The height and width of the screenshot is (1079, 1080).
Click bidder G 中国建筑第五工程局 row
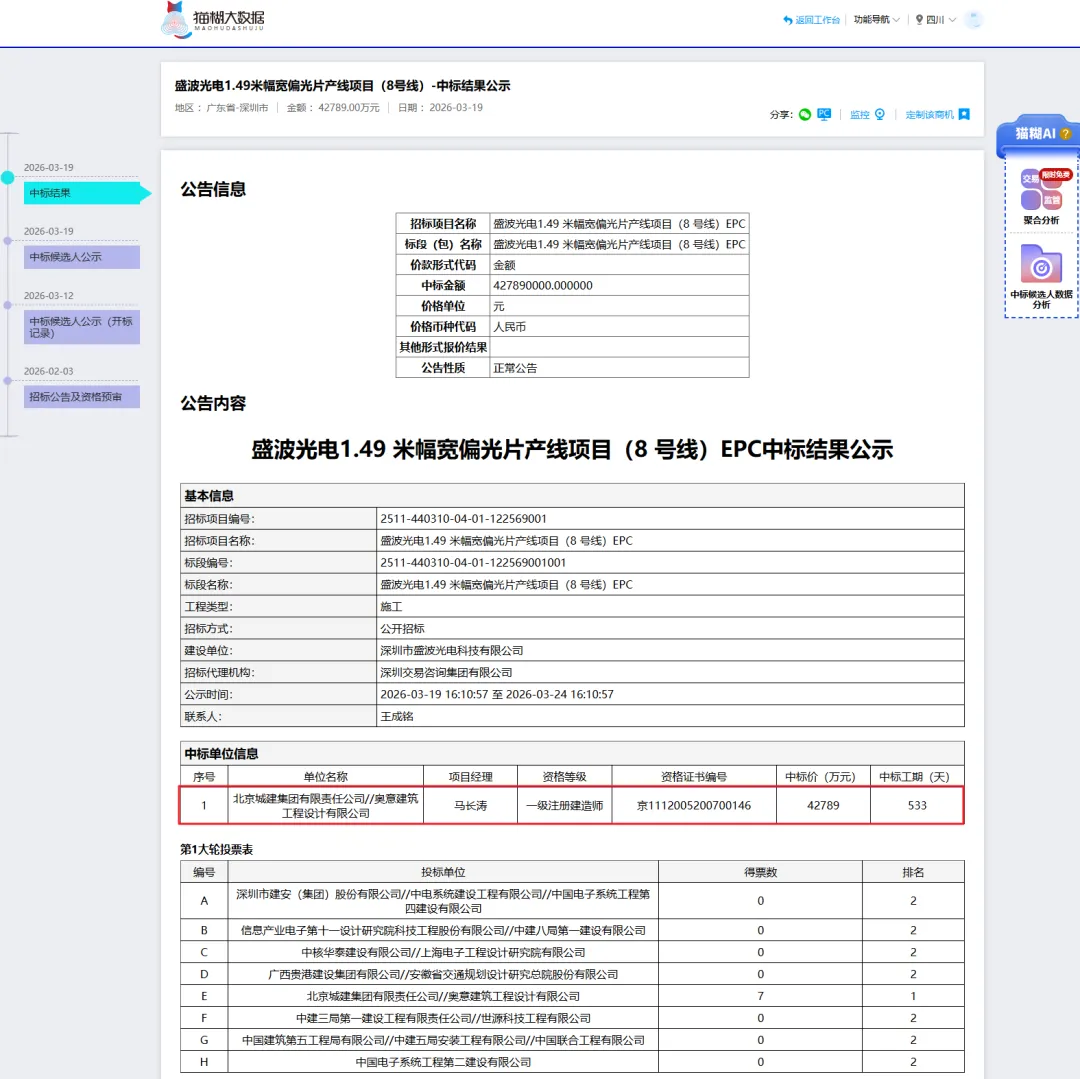click(x=572, y=1040)
